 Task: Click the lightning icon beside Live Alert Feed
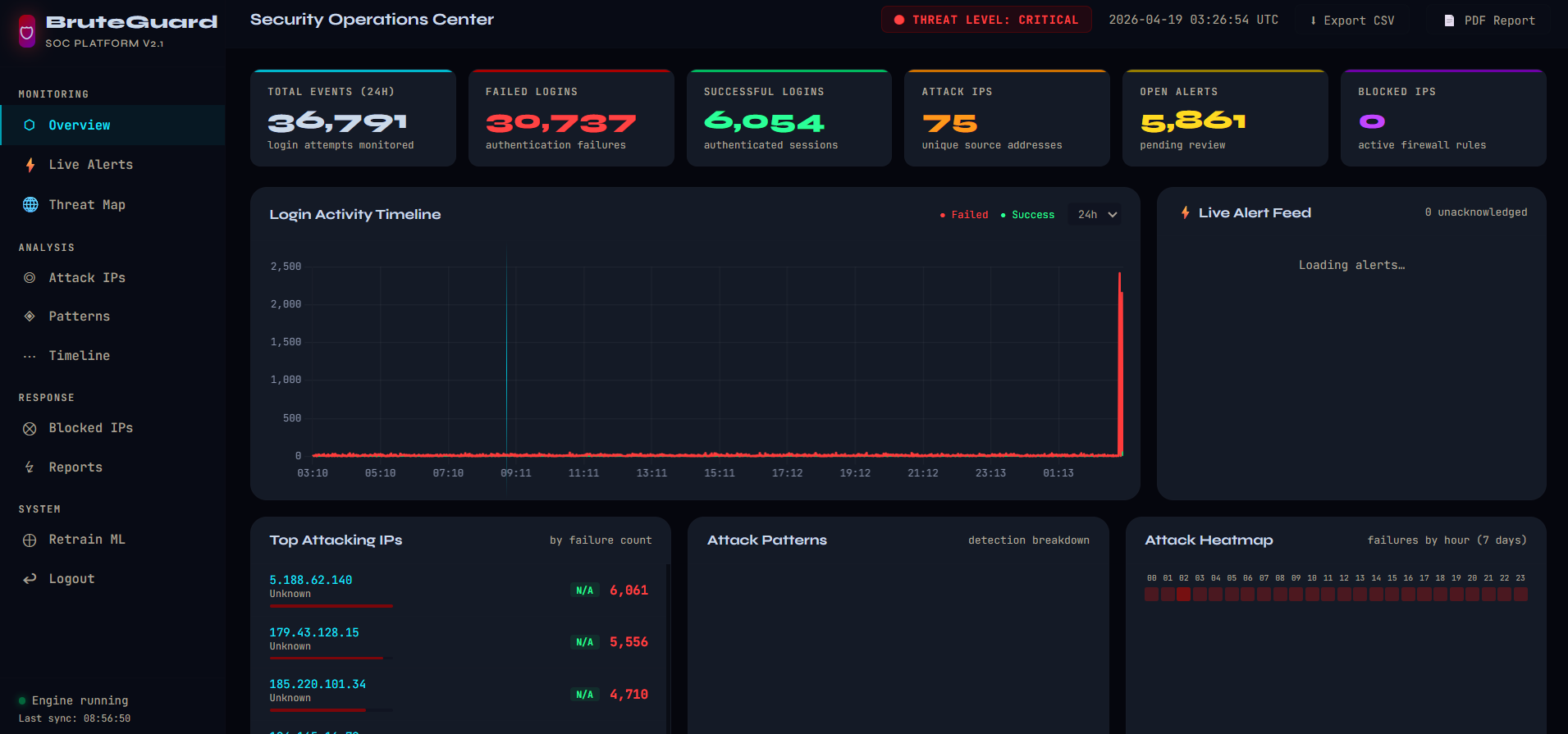pos(1185,213)
